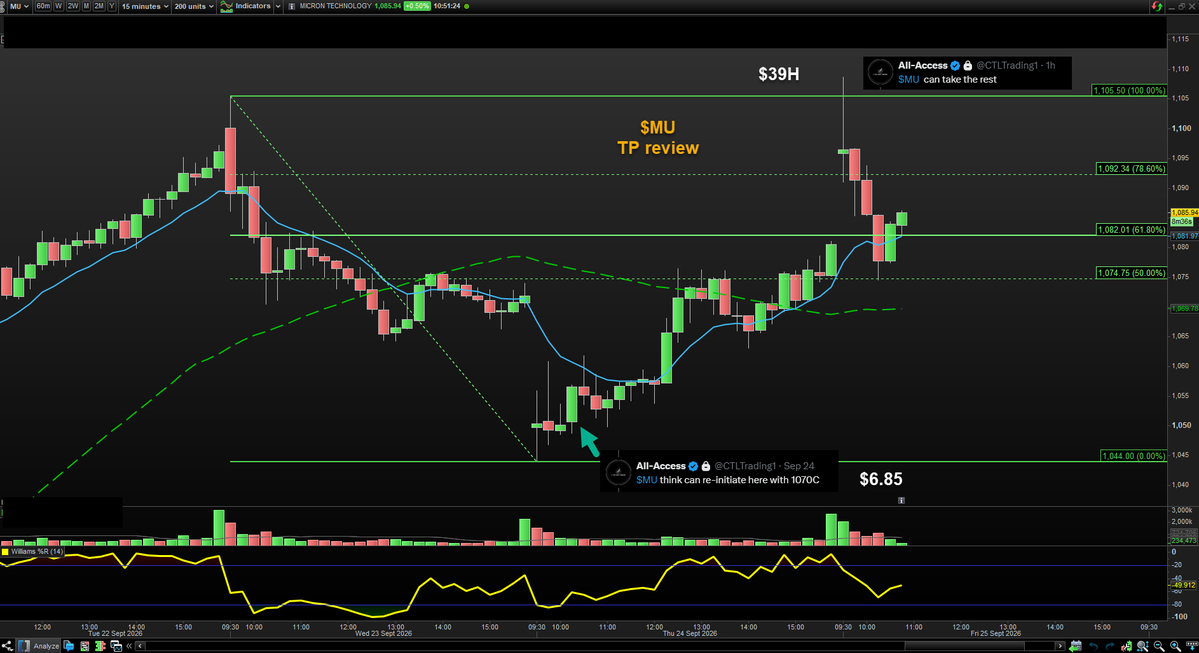Click the redo arrow icon
The width and height of the screenshot is (1199, 653).
point(1110,646)
